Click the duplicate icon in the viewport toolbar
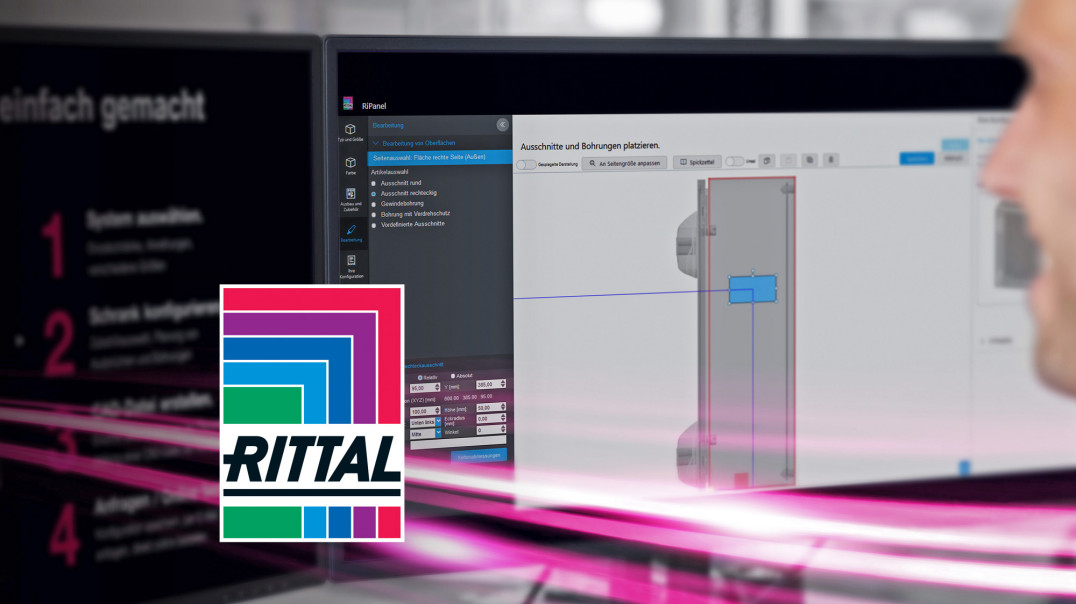The image size is (1076, 604). click(810, 160)
